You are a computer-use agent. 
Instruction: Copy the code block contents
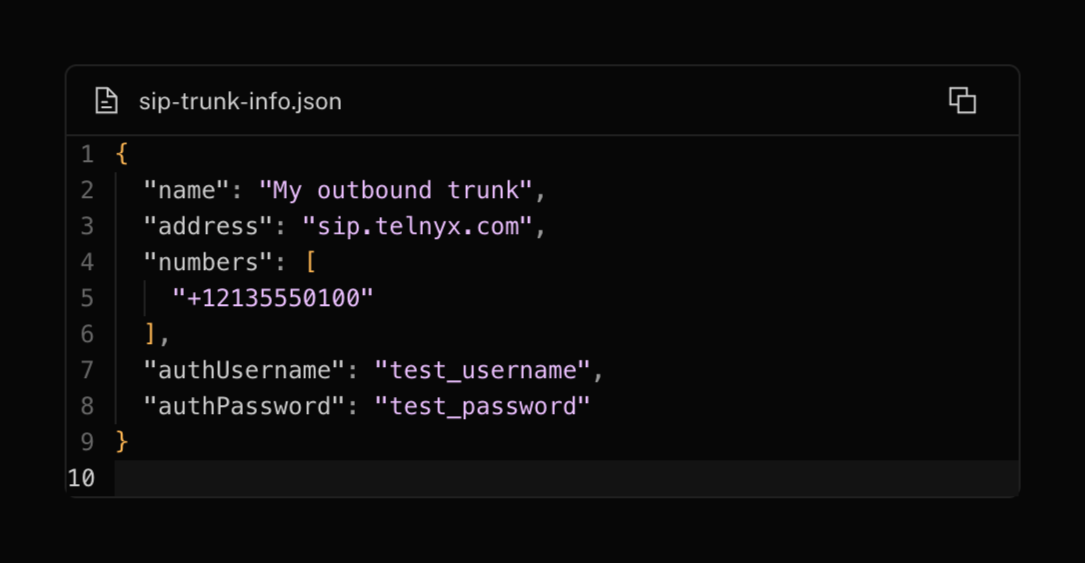tap(962, 100)
